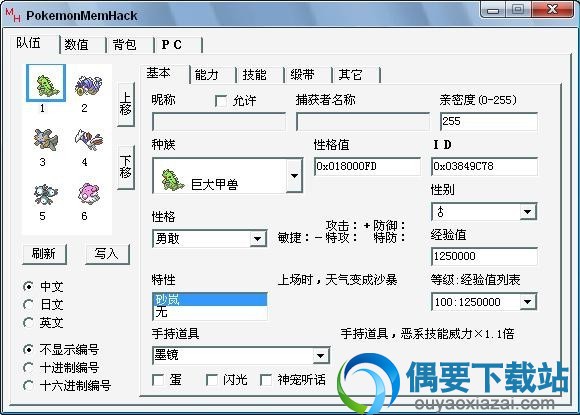Click the 性格值 field 0x018000FD
580x415 pixels.
[x=367, y=166]
